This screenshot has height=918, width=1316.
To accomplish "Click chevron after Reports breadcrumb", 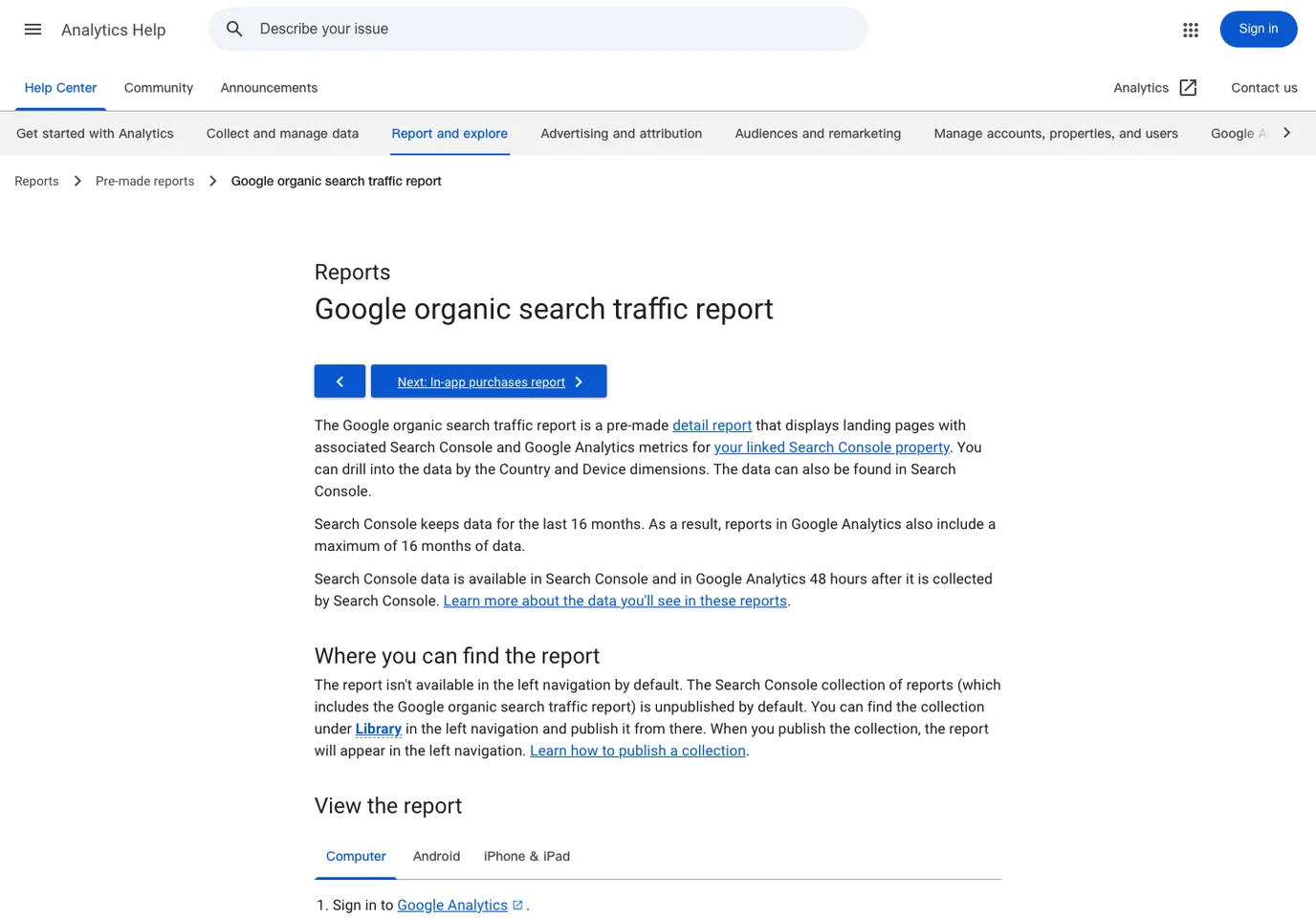I will tap(77, 181).
